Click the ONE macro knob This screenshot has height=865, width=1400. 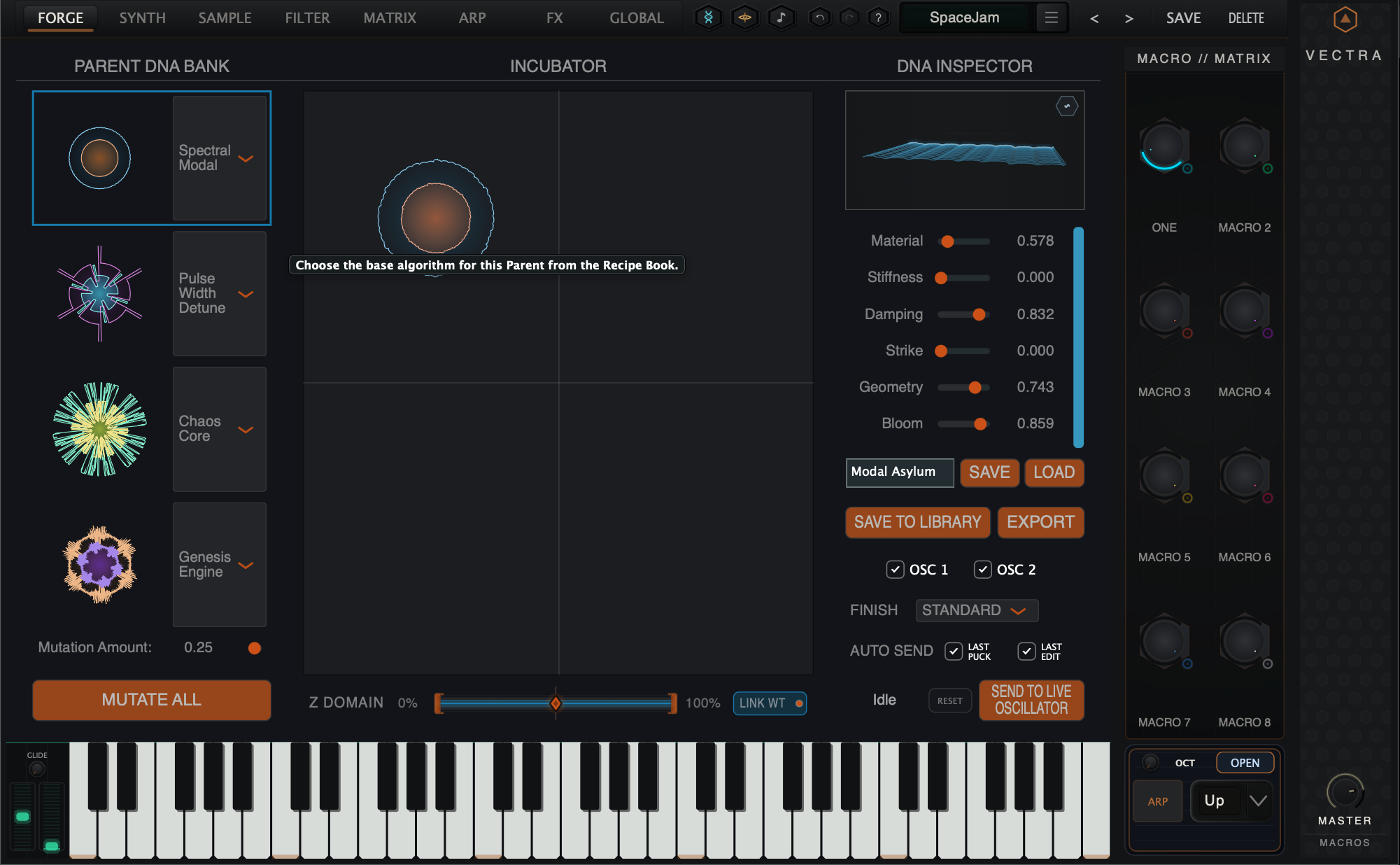(1164, 147)
